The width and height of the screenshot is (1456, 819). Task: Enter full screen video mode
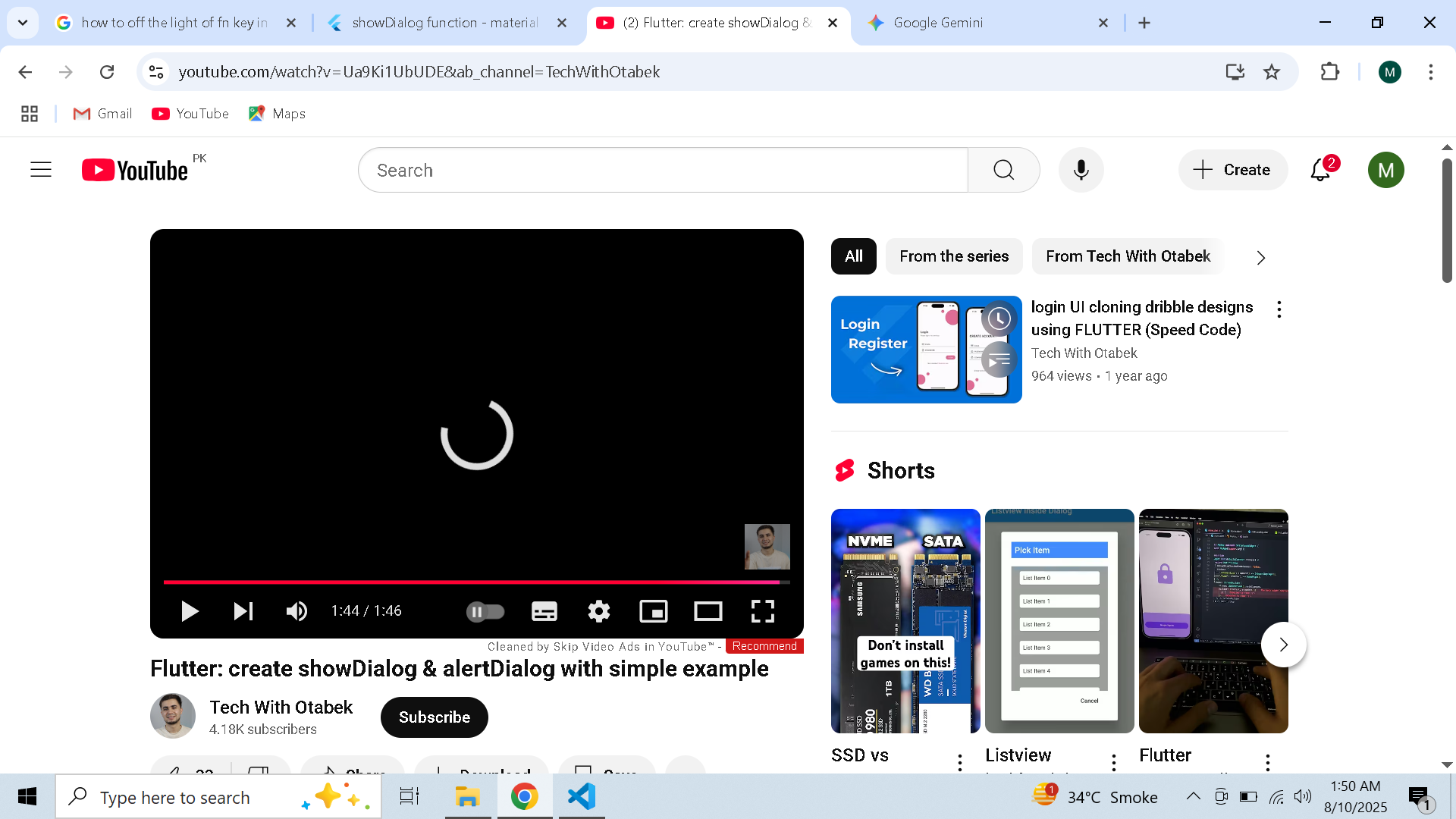pyautogui.click(x=763, y=611)
